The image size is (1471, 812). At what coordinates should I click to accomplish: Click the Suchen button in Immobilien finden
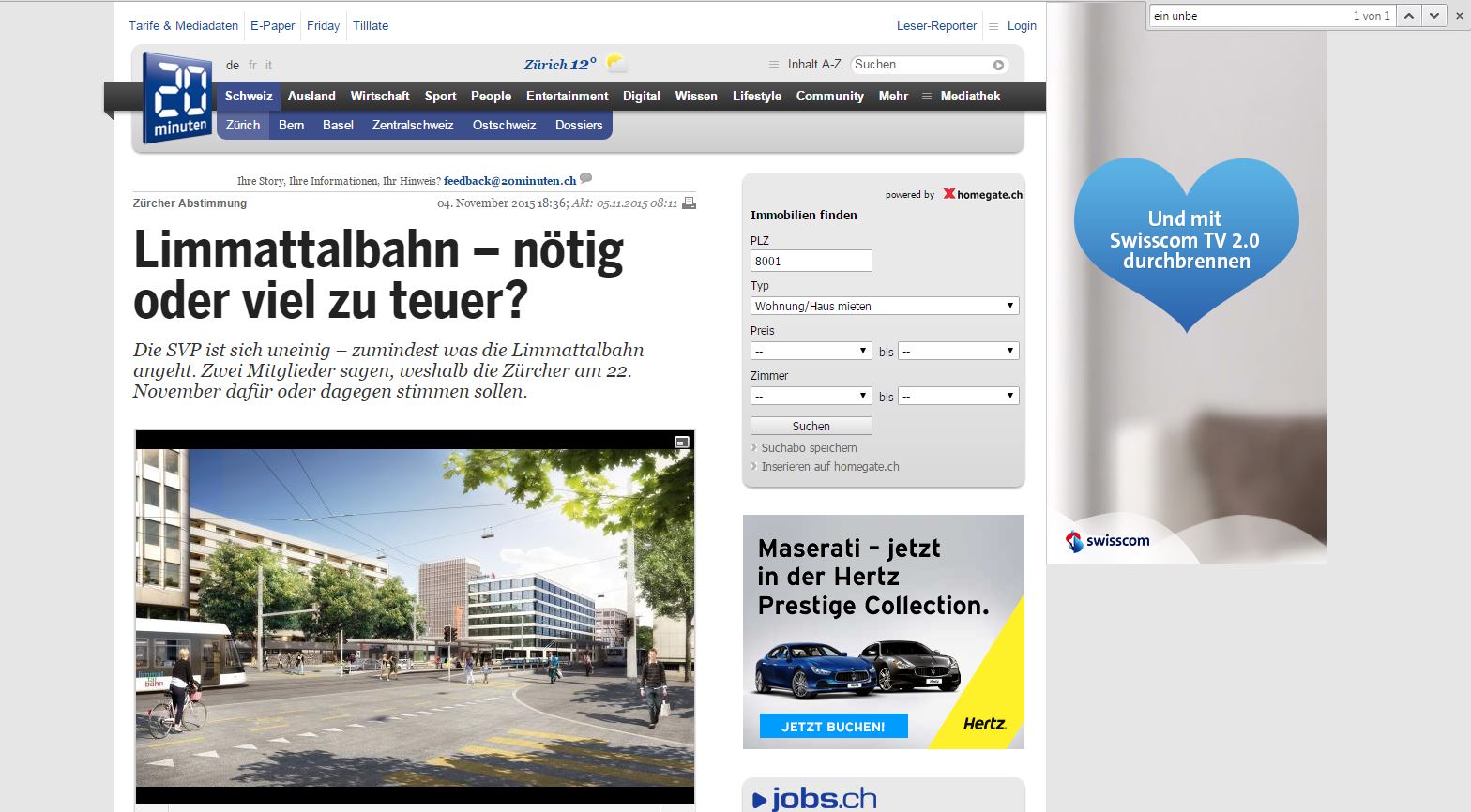coord(811,426)
